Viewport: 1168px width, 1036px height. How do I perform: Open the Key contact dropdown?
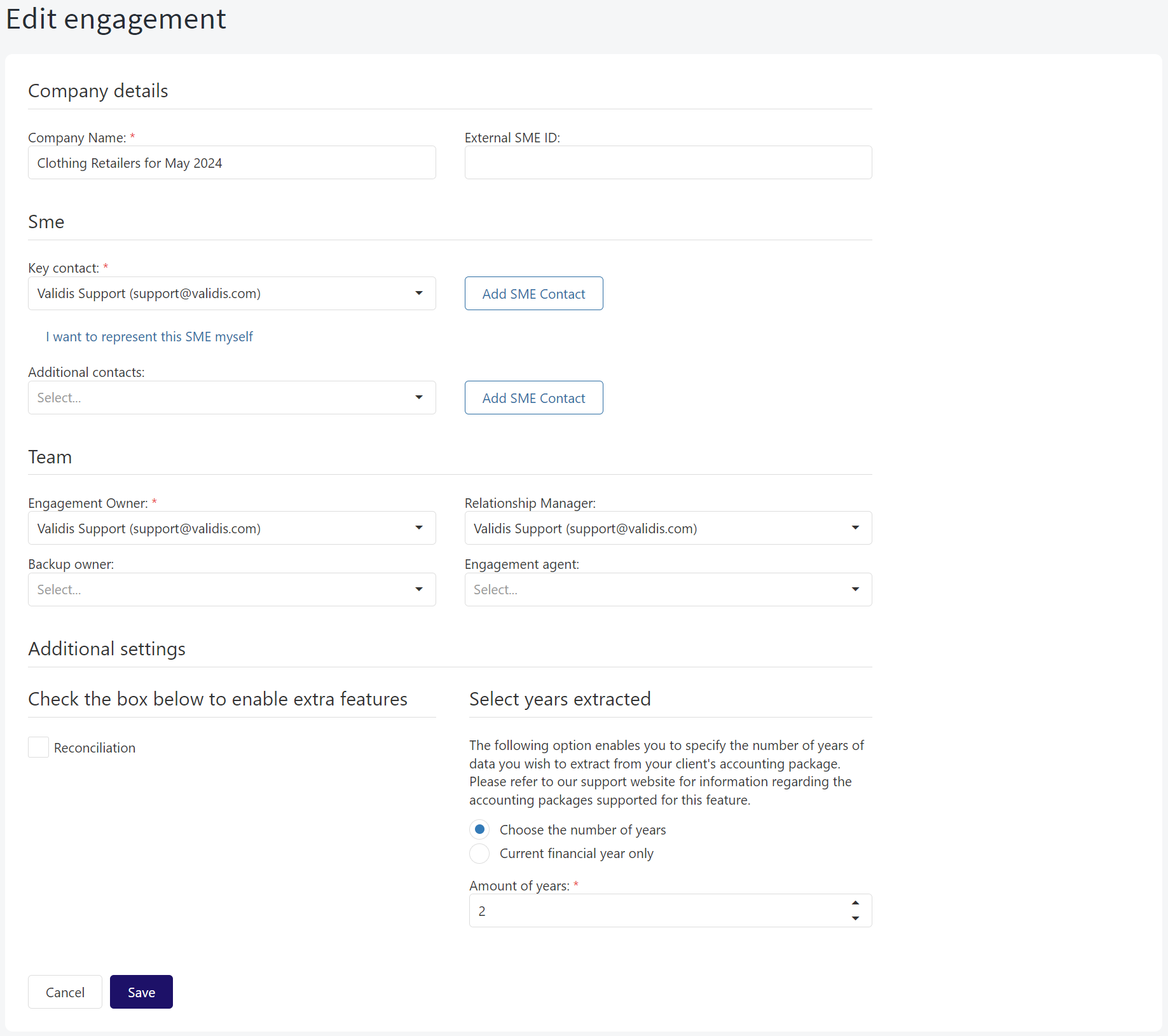point(232,294)
